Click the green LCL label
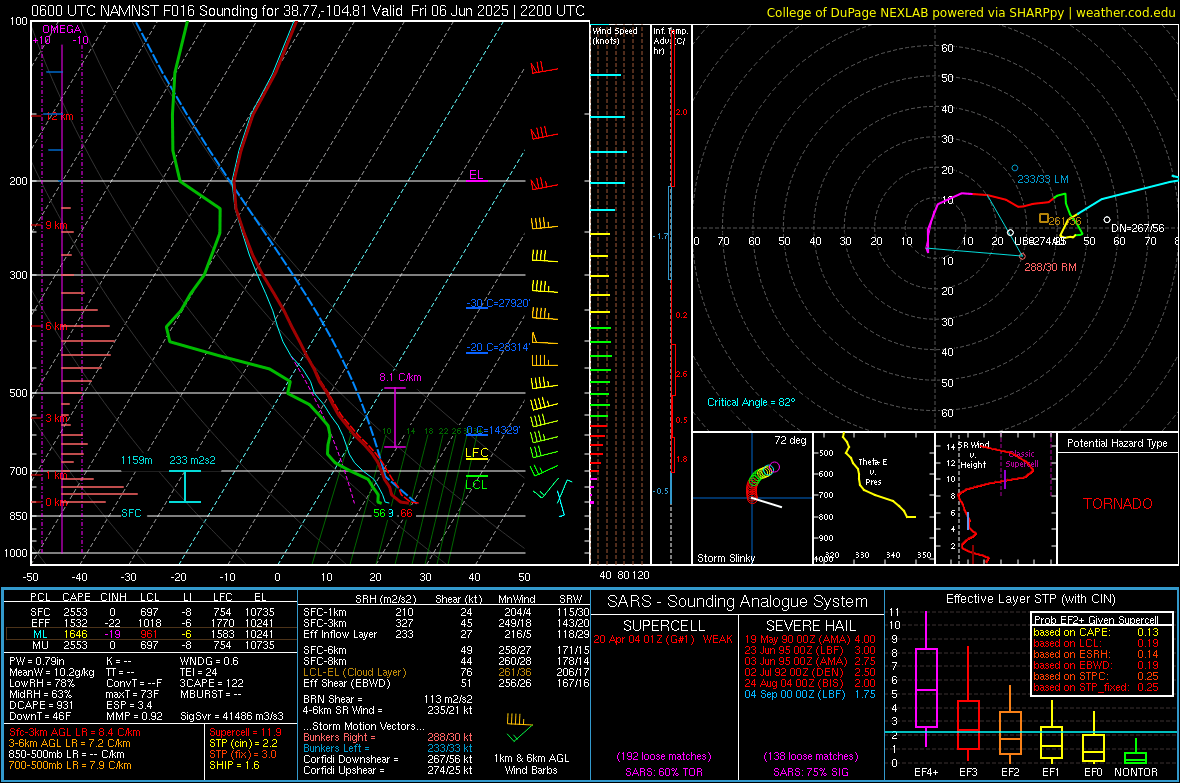Screen dimensions: 1180x783 point(476,485)
